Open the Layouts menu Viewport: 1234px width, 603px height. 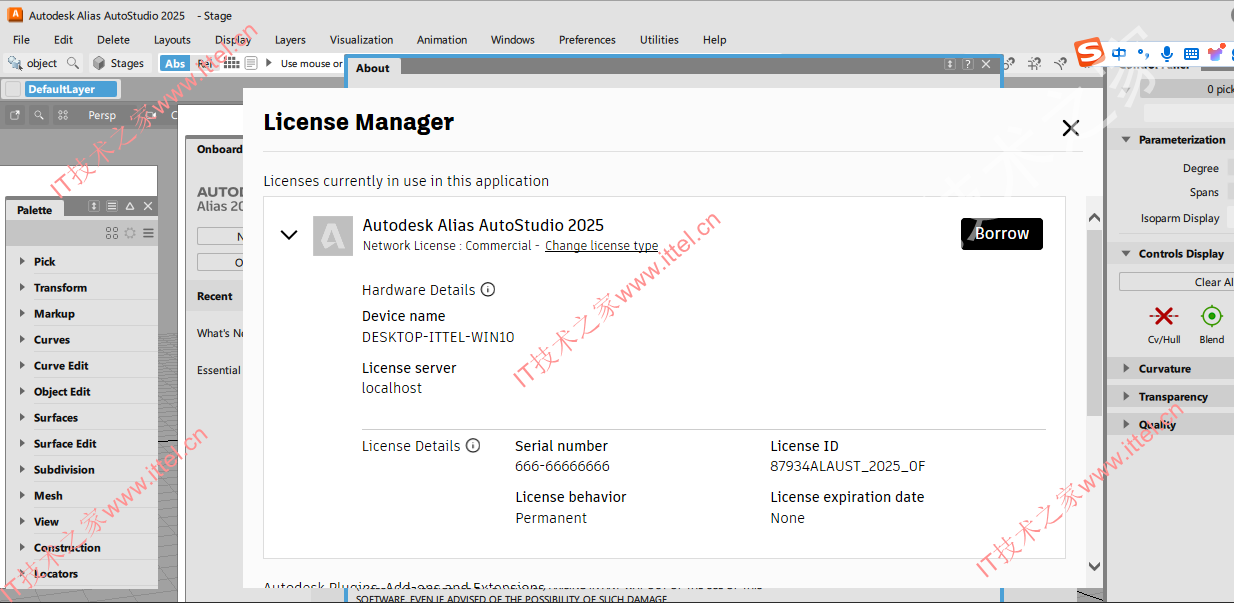(x=172, y=40)
